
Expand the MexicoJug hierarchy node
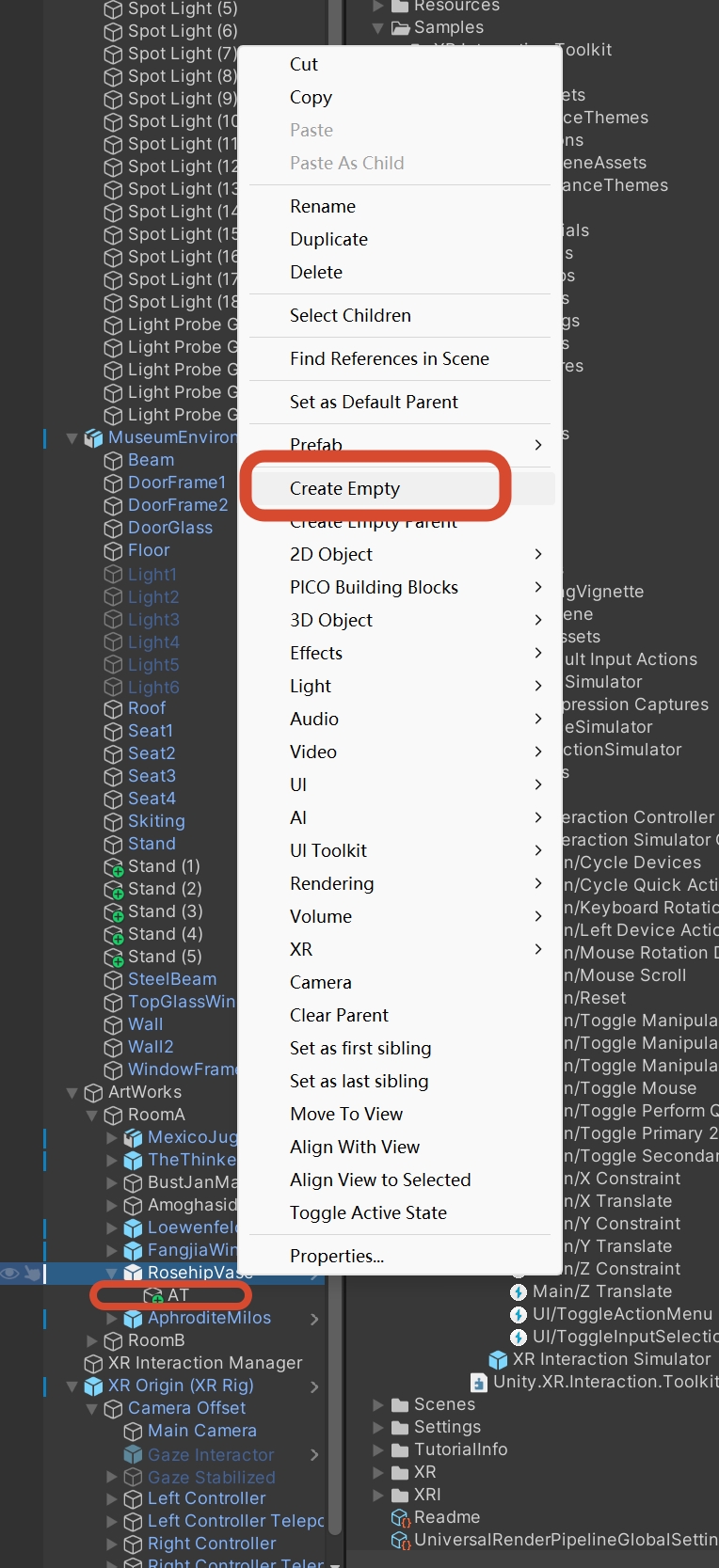pyautogui.click(x=112, y=1137)
